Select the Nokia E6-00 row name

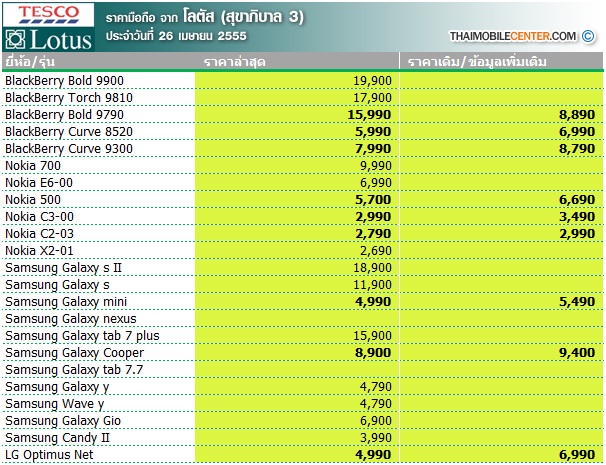[x=39, y=183]
